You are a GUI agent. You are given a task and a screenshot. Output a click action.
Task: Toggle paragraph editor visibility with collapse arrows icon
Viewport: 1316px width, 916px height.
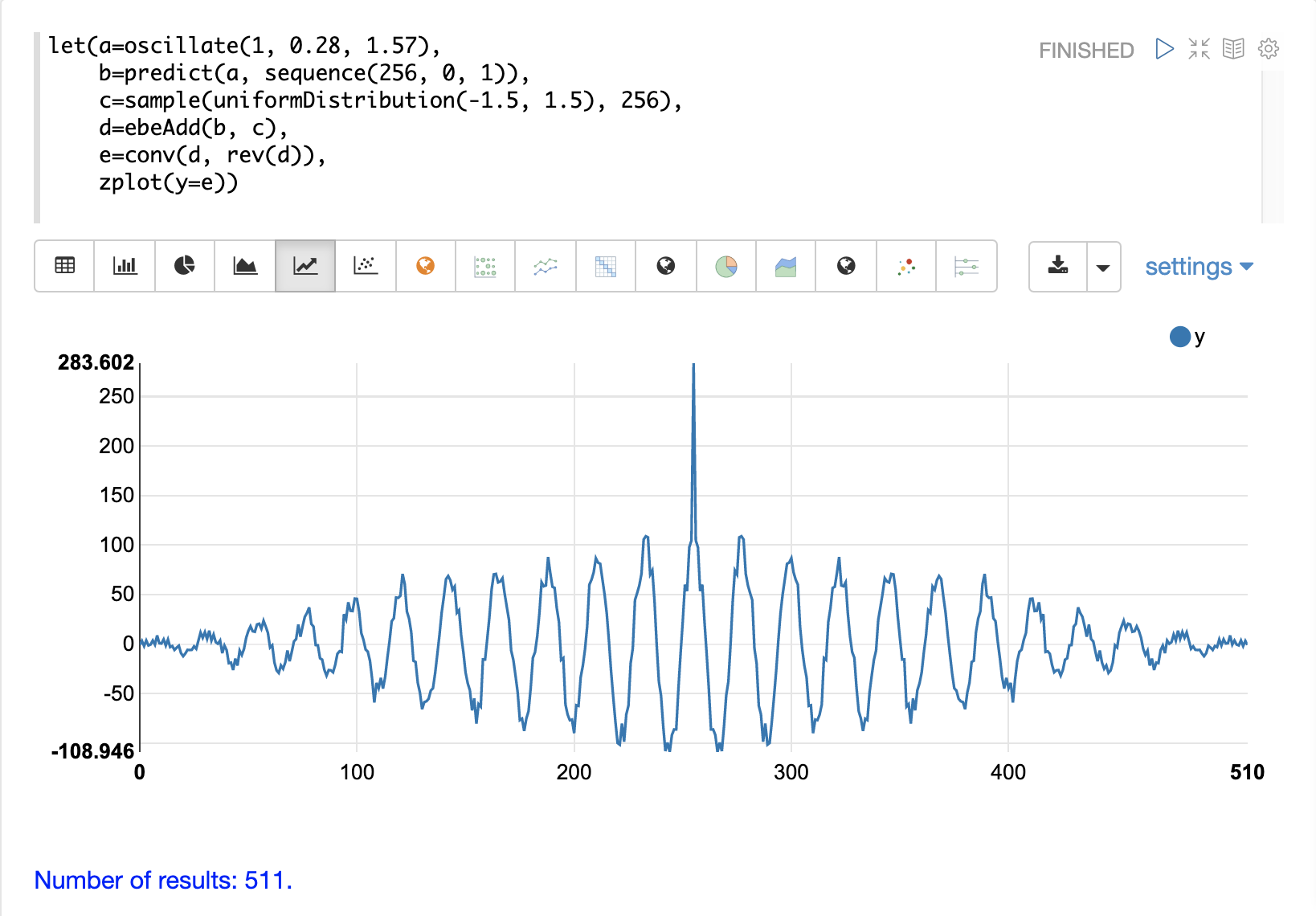[x=1199, y=49]
